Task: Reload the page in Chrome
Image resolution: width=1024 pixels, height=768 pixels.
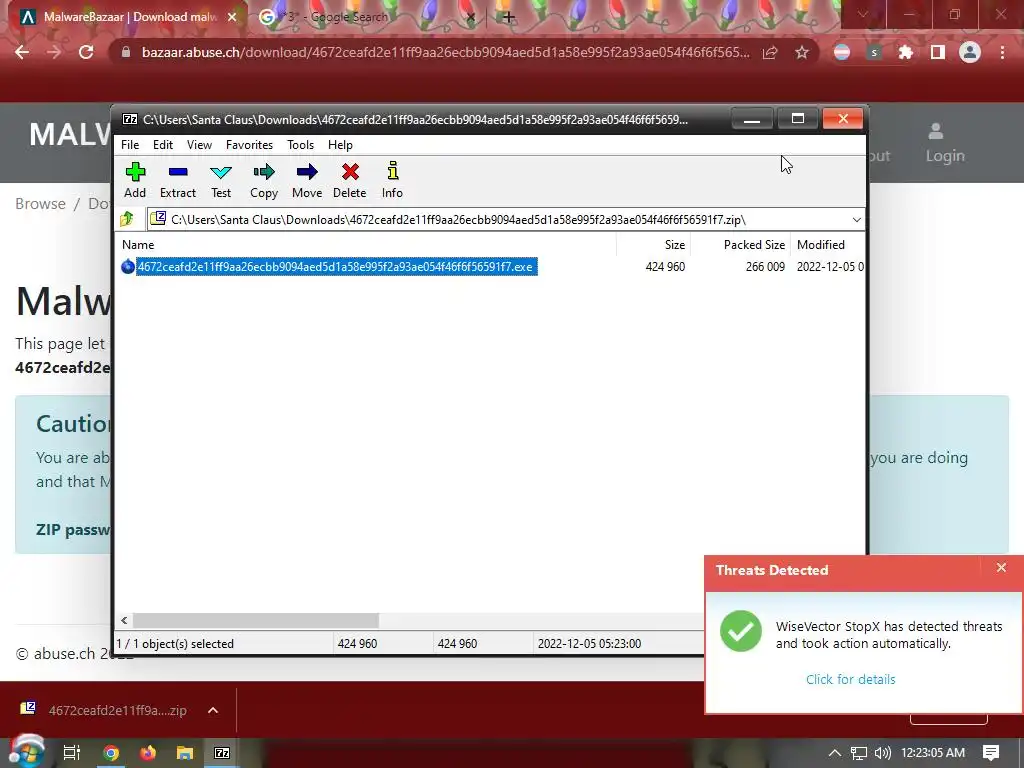Action: [86, 52]
